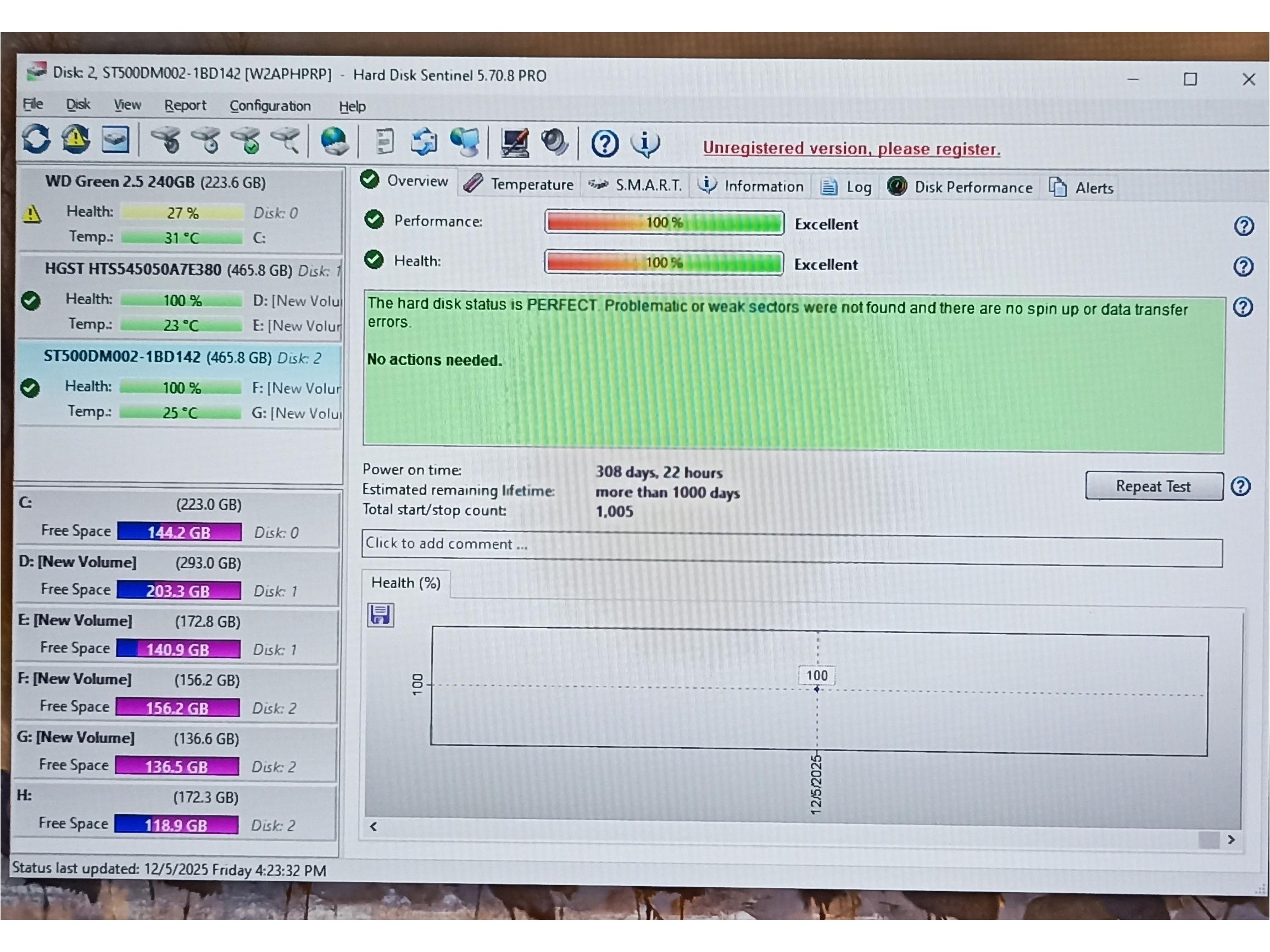This screenshot has height=952, width=1270.
Task: Click the graph scroll left arrow
Action: [374, 826]
